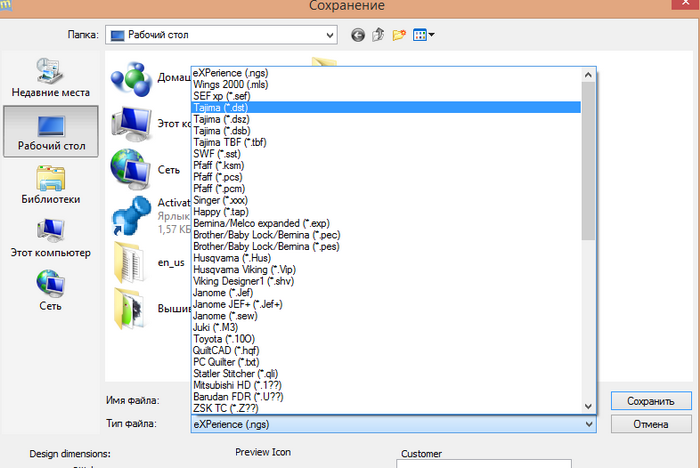Image resolution: width=700 pixels, height=468 pixels.
Task: Choose Tajima (*.dst) format
Action: (x=386, y=108)
